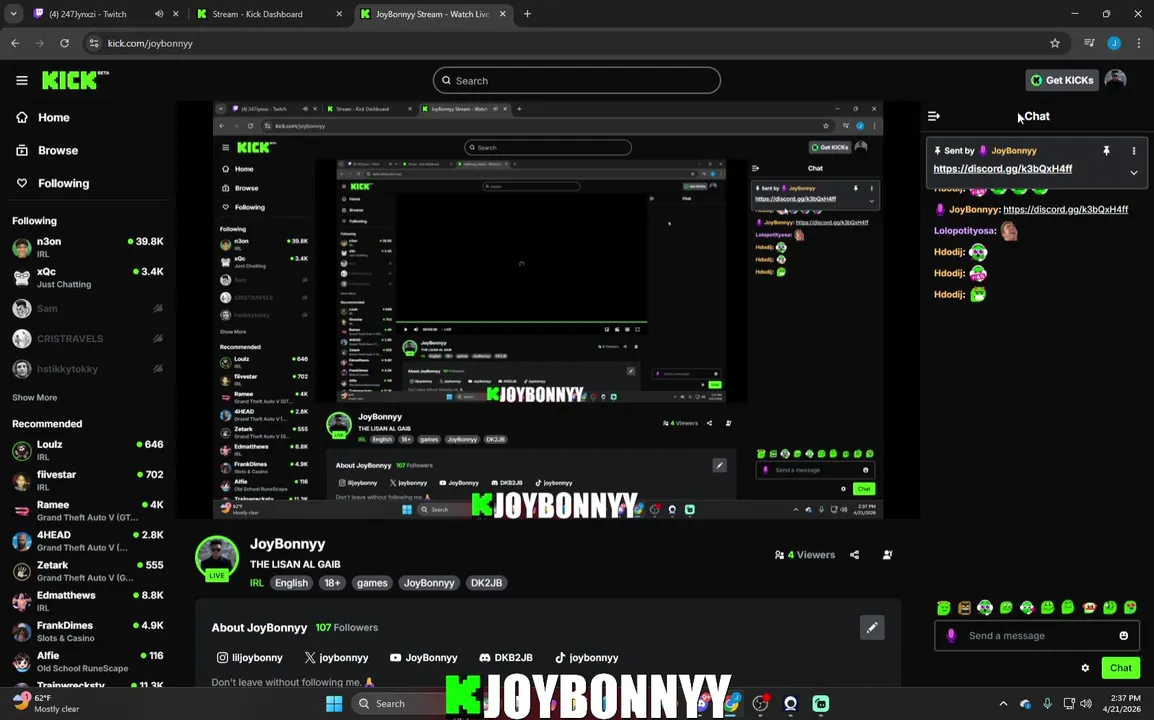Open offline channel CRISTRAVELS

[x=88, y=339]
